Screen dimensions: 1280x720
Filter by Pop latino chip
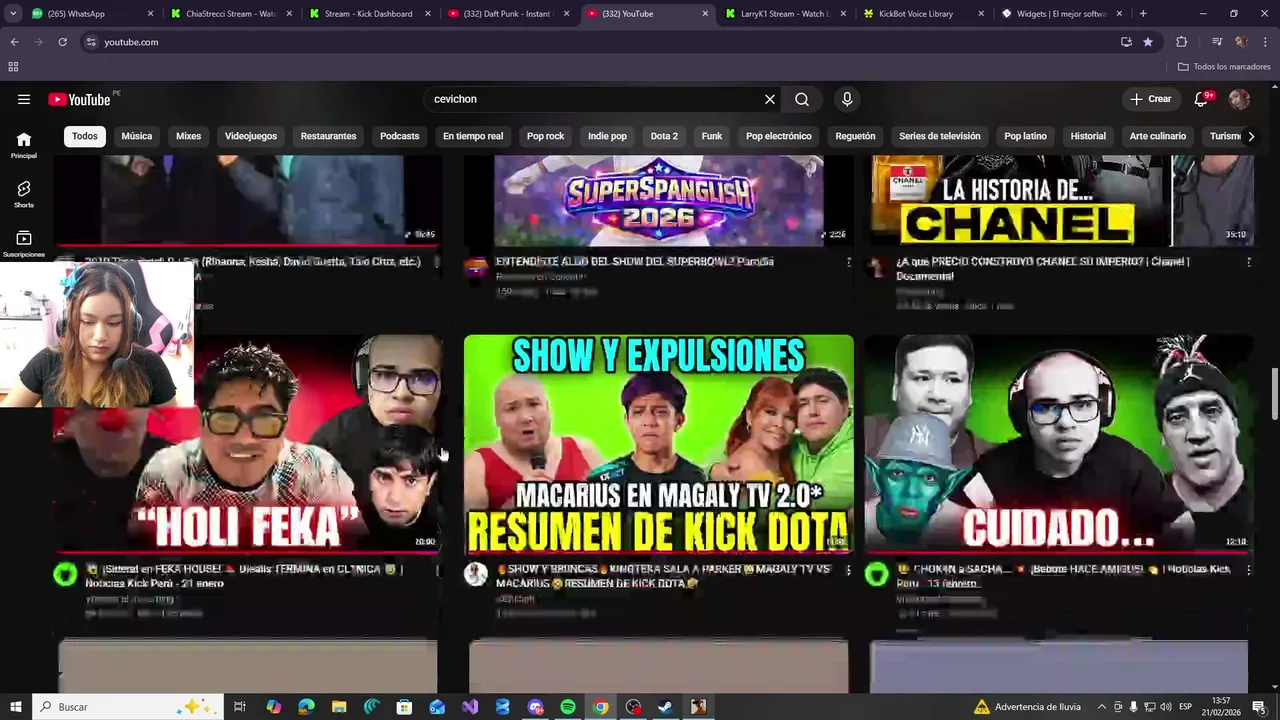pyautogui.click(x=1026, y=136)
